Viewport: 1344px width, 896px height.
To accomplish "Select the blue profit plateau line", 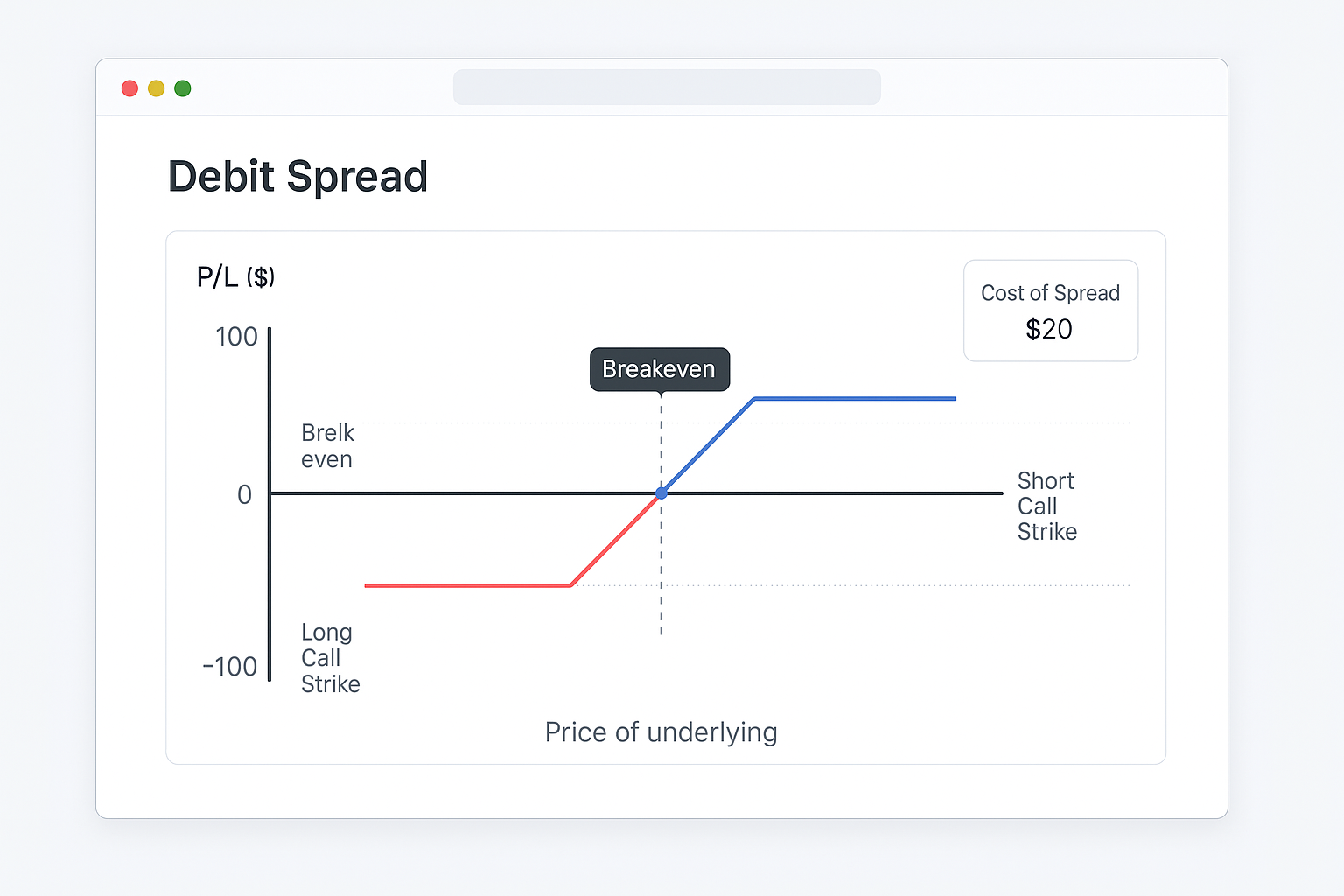I will (855, 399).
